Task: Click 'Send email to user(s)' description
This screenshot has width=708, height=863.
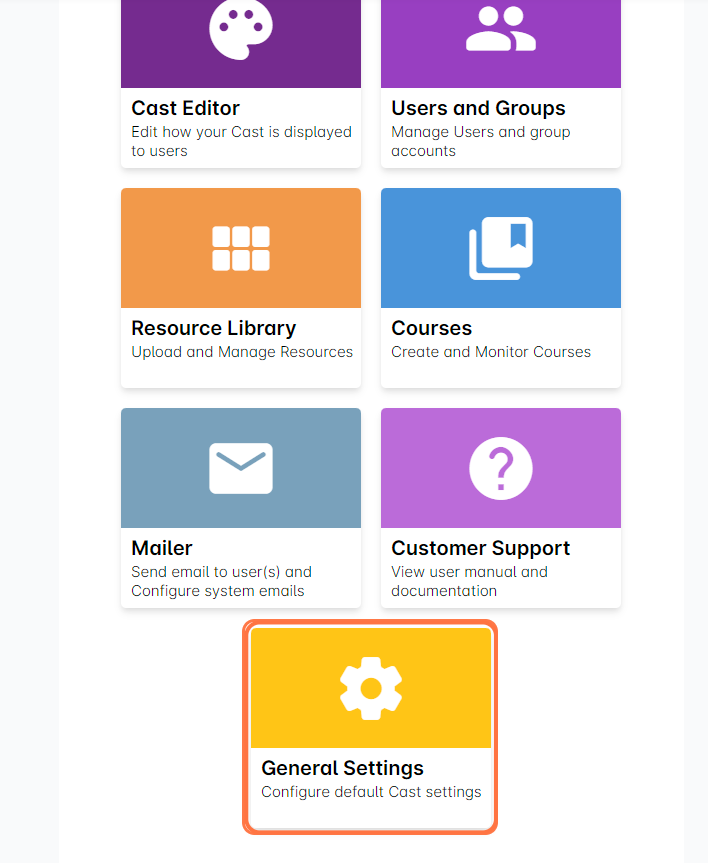Action: pos(222,572)
